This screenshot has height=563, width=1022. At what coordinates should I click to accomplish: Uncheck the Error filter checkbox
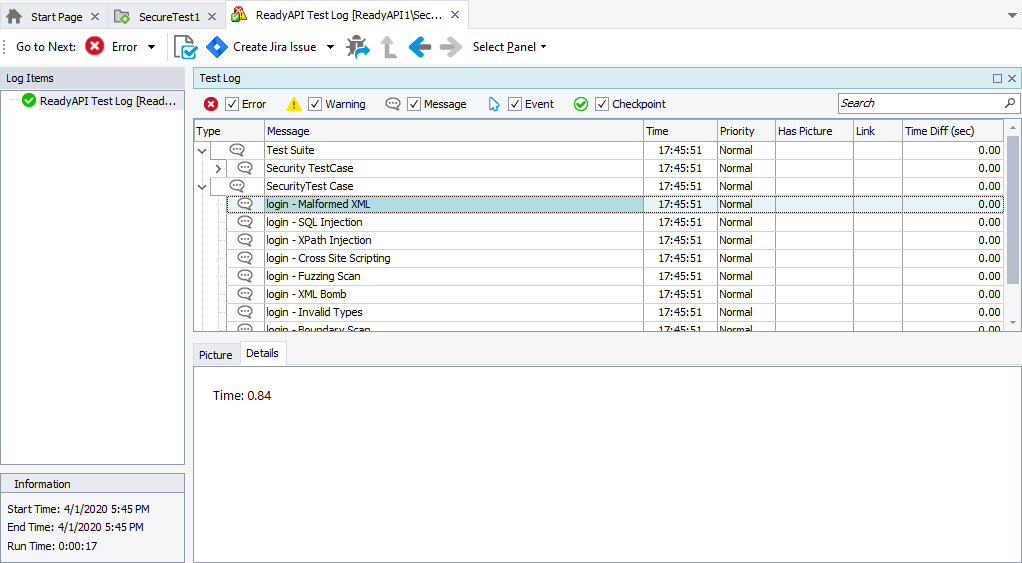[x=232, y=104]
